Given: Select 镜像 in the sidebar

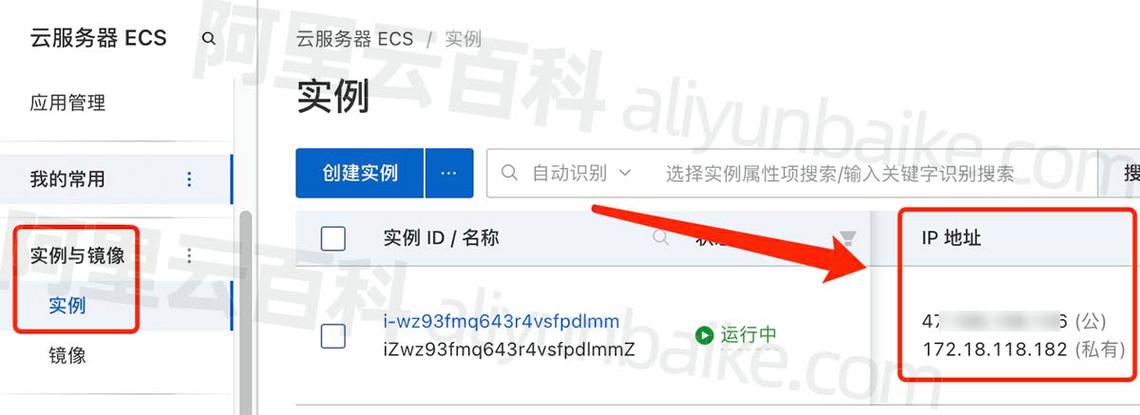Looking at the screenshot, I should (x=68, y=355).
